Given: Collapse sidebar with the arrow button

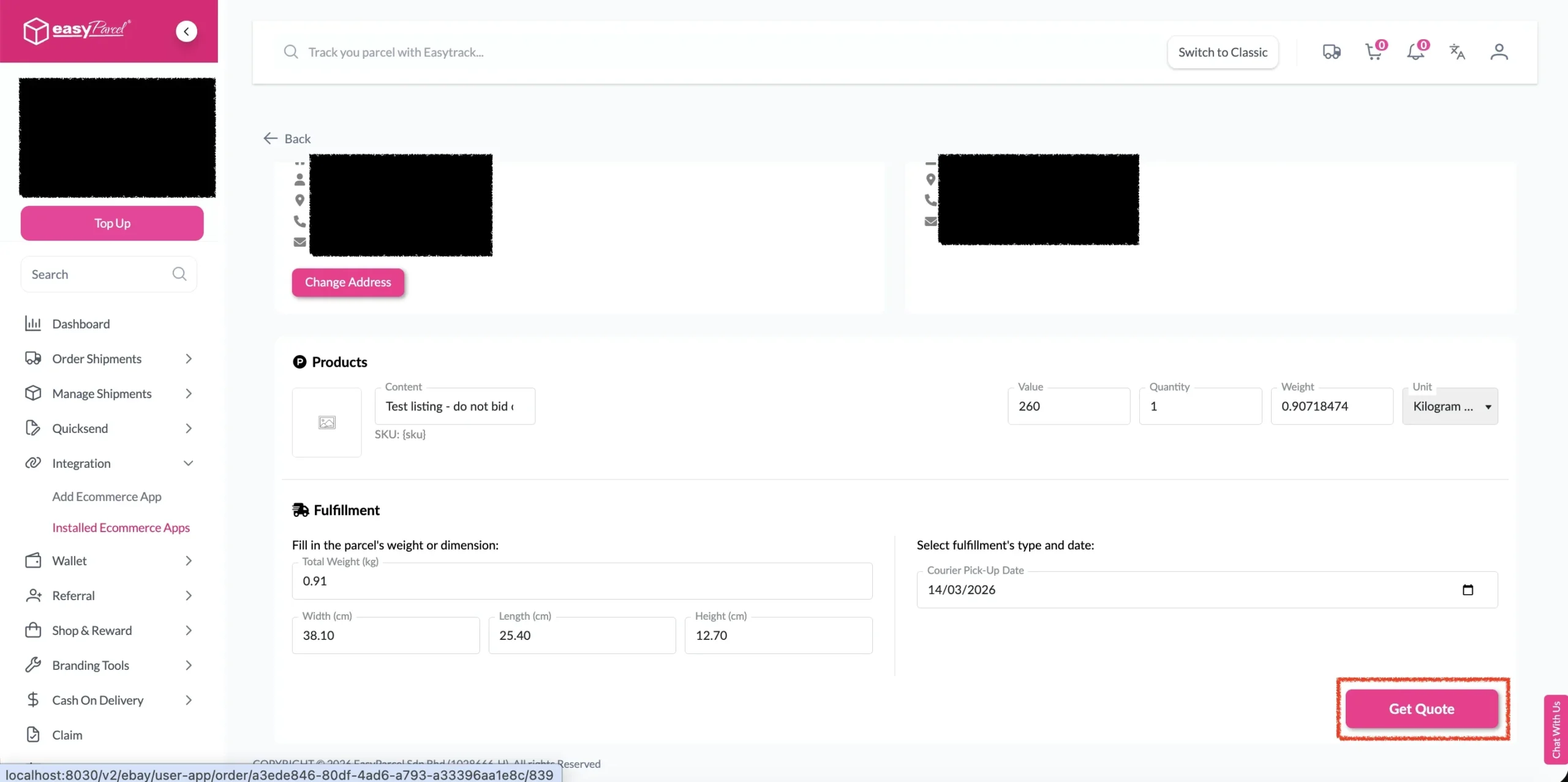Looking at the screenshot, I should pyautogui.click(x=186, y=31).
